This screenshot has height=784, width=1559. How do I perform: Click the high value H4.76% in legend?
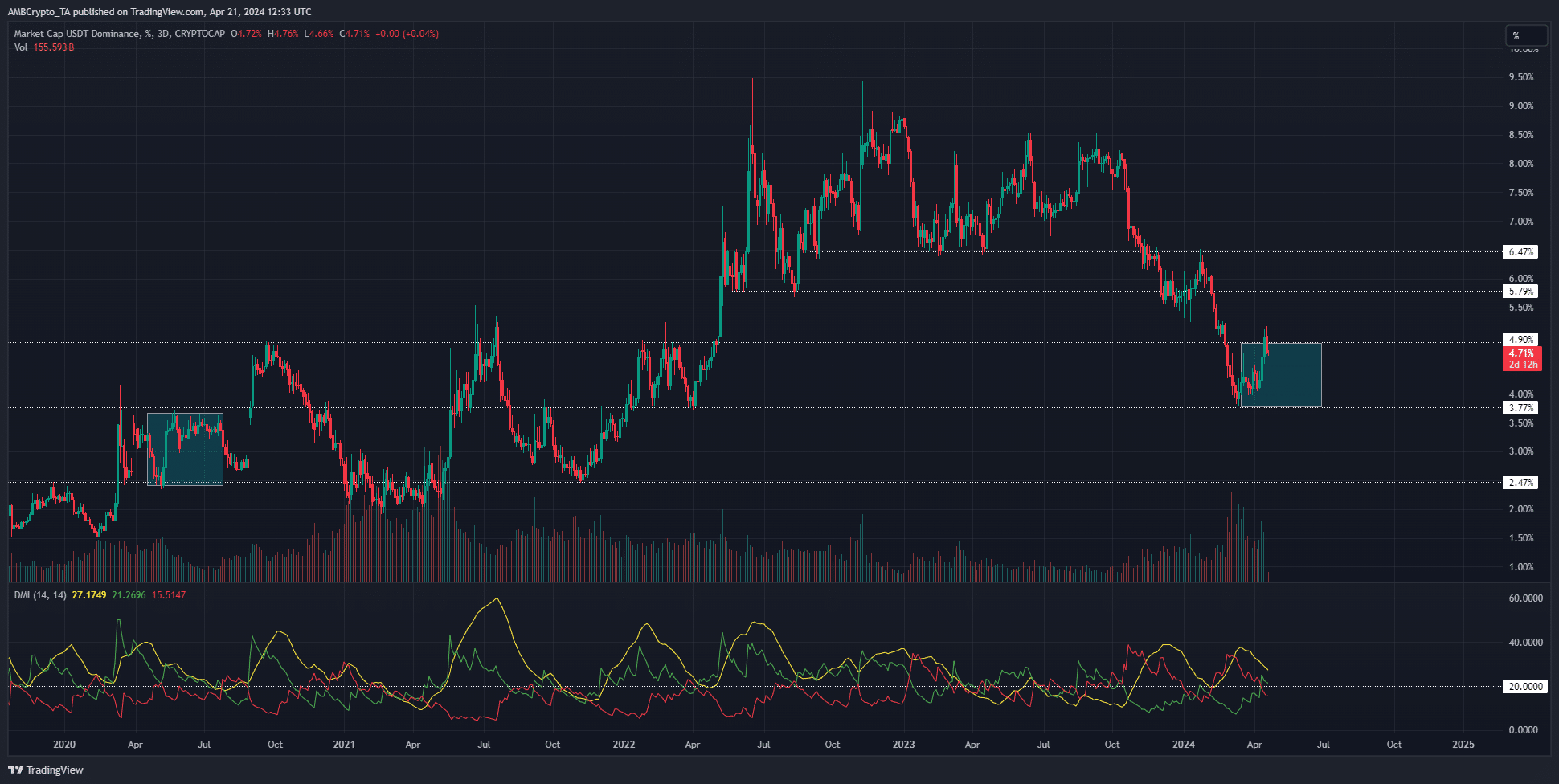point(283,34)
